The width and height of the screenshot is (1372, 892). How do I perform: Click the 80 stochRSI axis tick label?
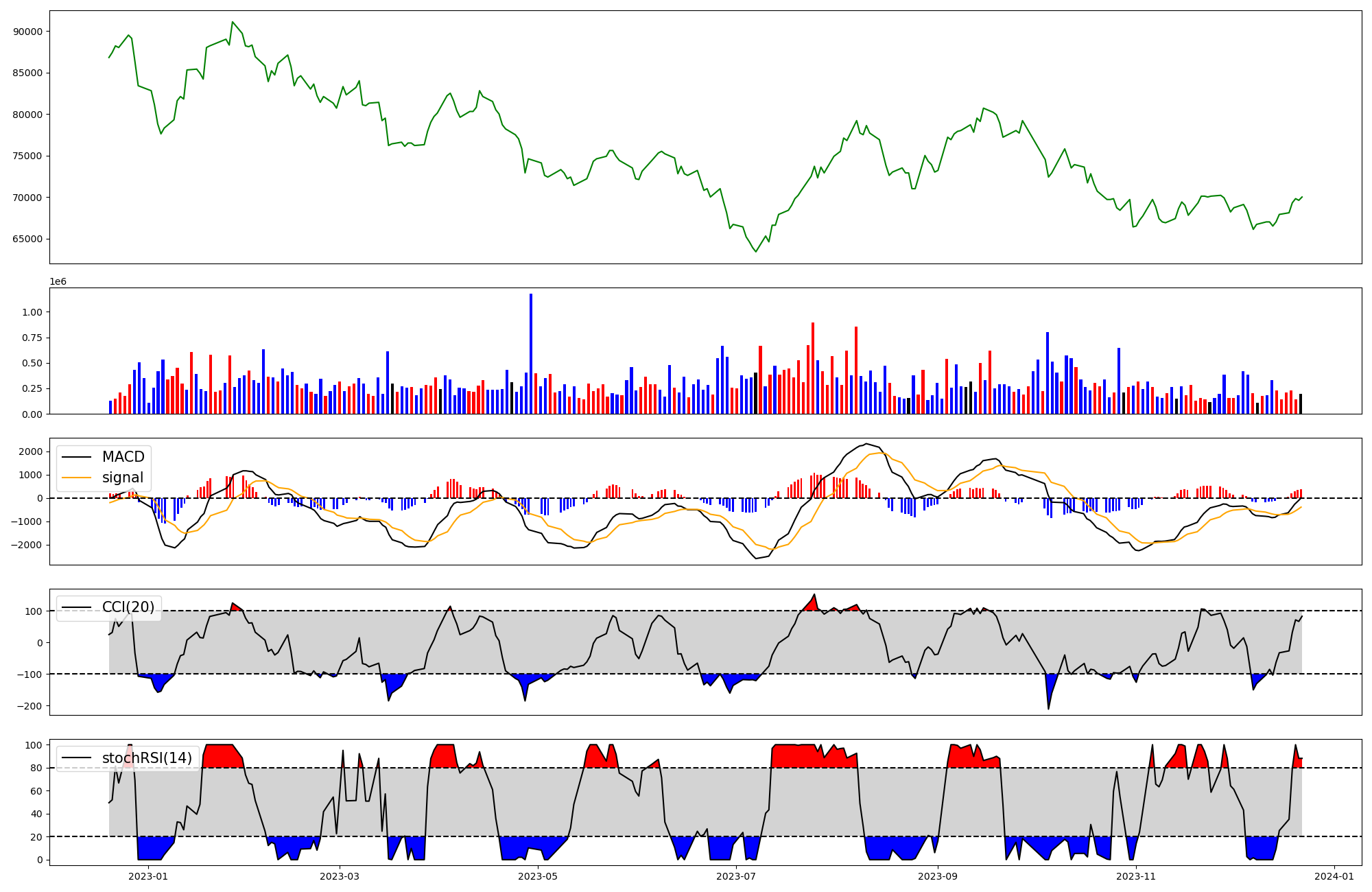point(36,768)
